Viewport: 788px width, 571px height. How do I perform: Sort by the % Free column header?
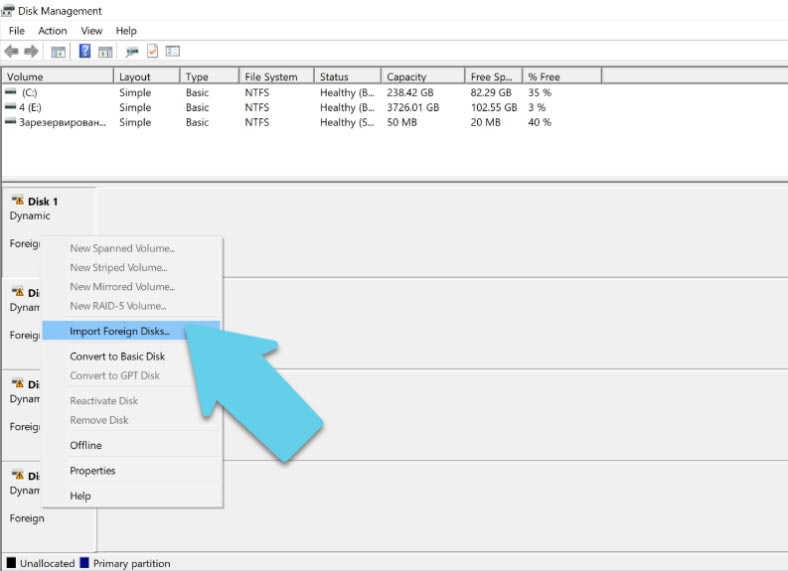(562, 76)
